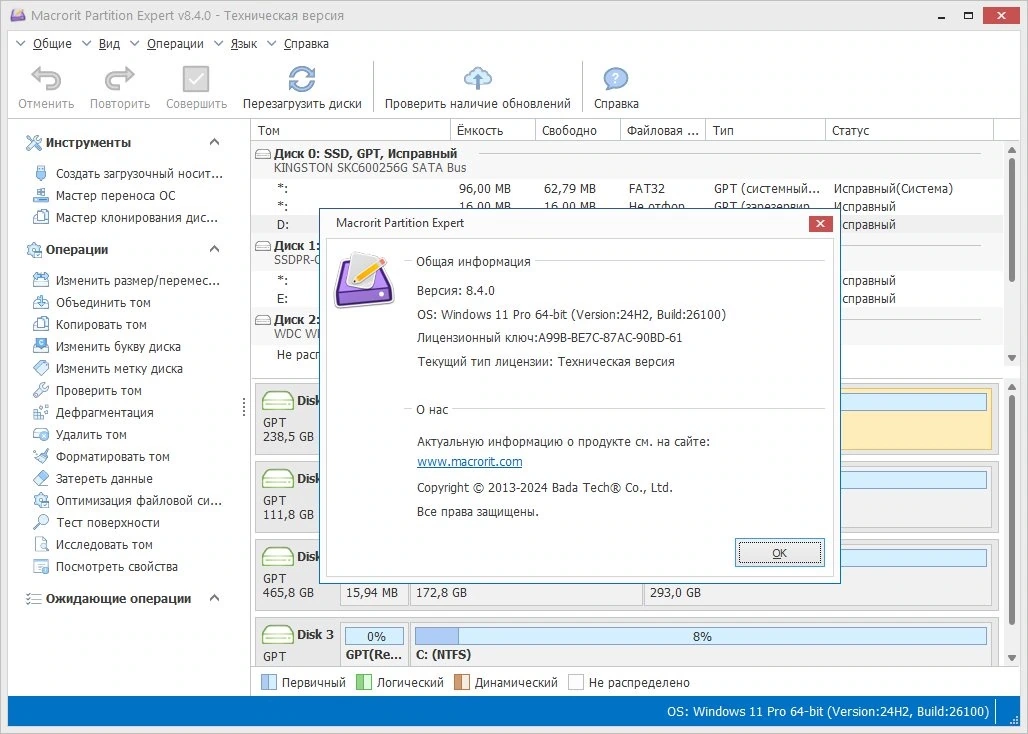Click the Логический legend color swatch
1028x734 pixels.
click(364, 682)
